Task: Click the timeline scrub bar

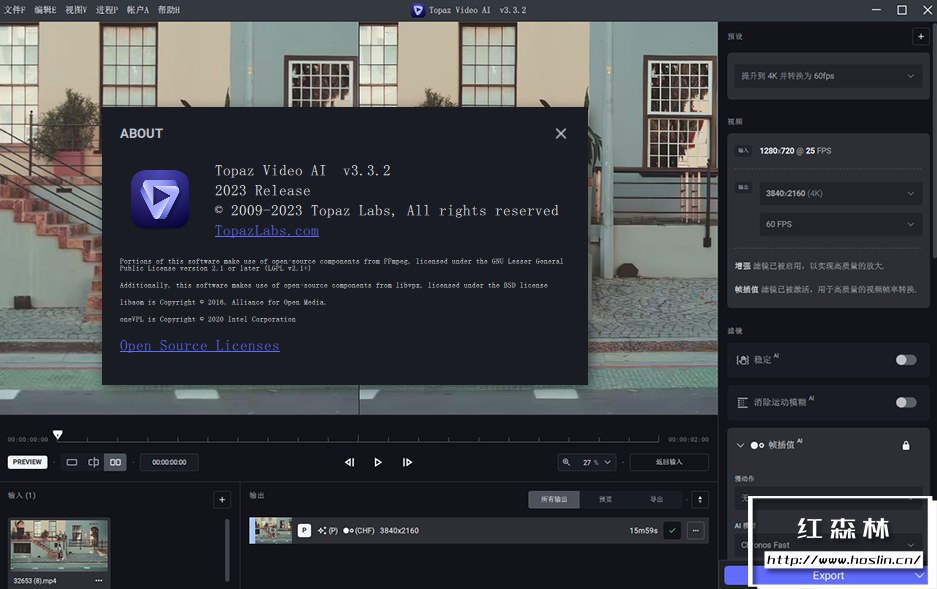Action: click(x=359, y=440)
